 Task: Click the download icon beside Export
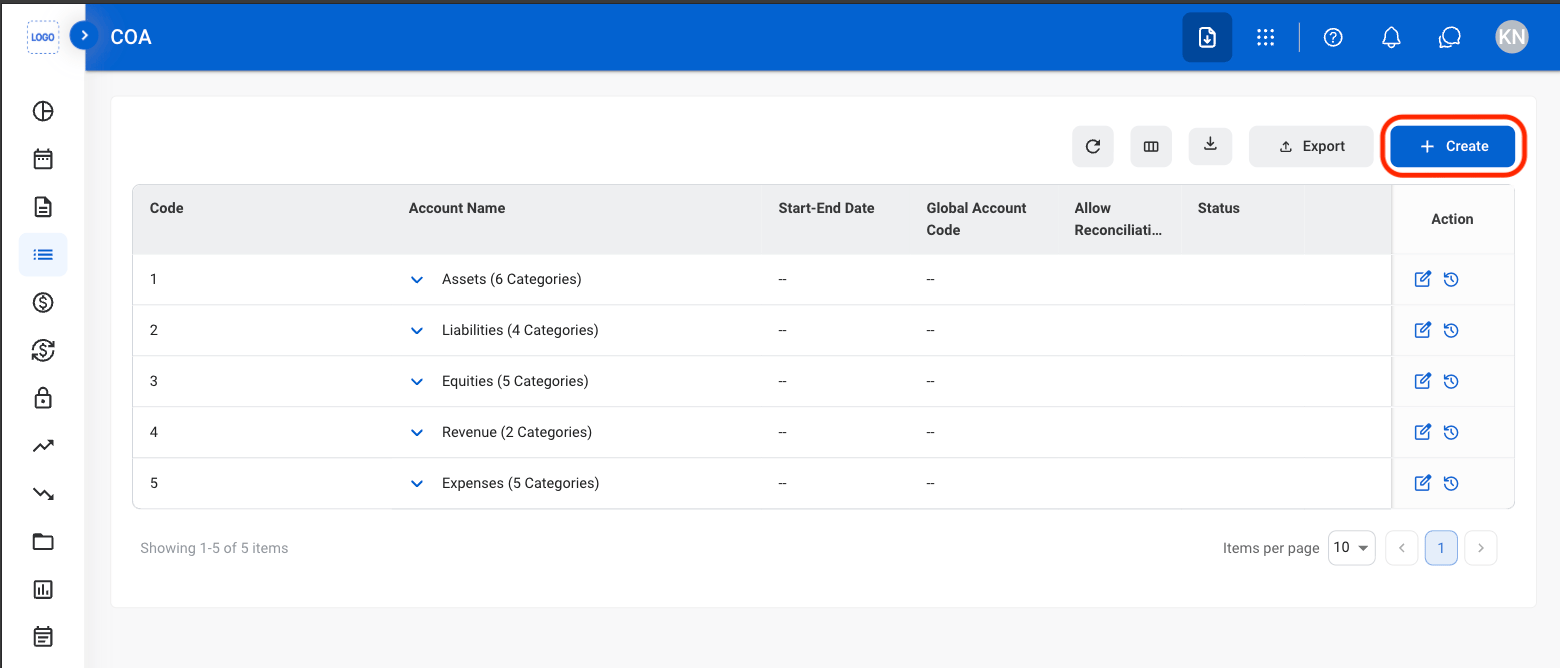tap(1210, 146)
